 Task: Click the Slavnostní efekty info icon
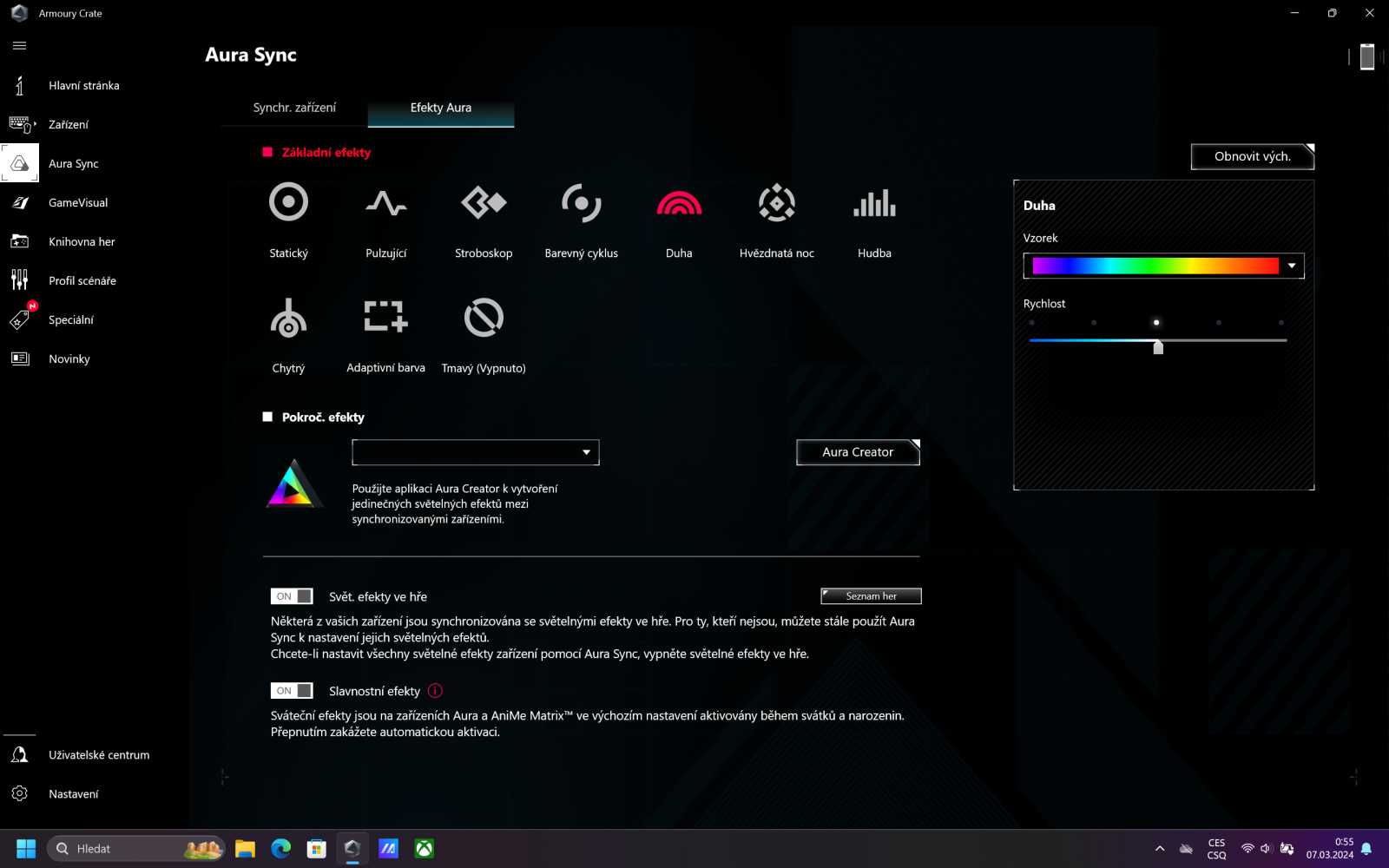tap(436, 691)
